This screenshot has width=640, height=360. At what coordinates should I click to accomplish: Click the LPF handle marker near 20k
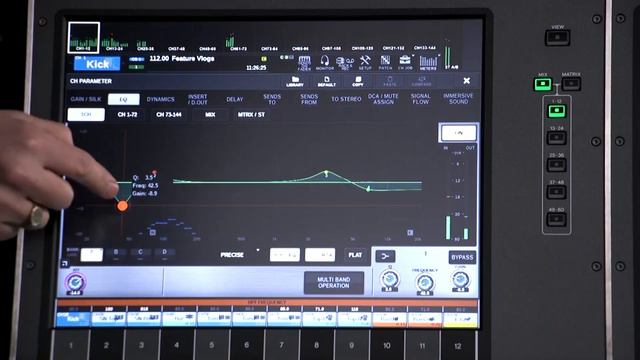click(x=410, y=233)
